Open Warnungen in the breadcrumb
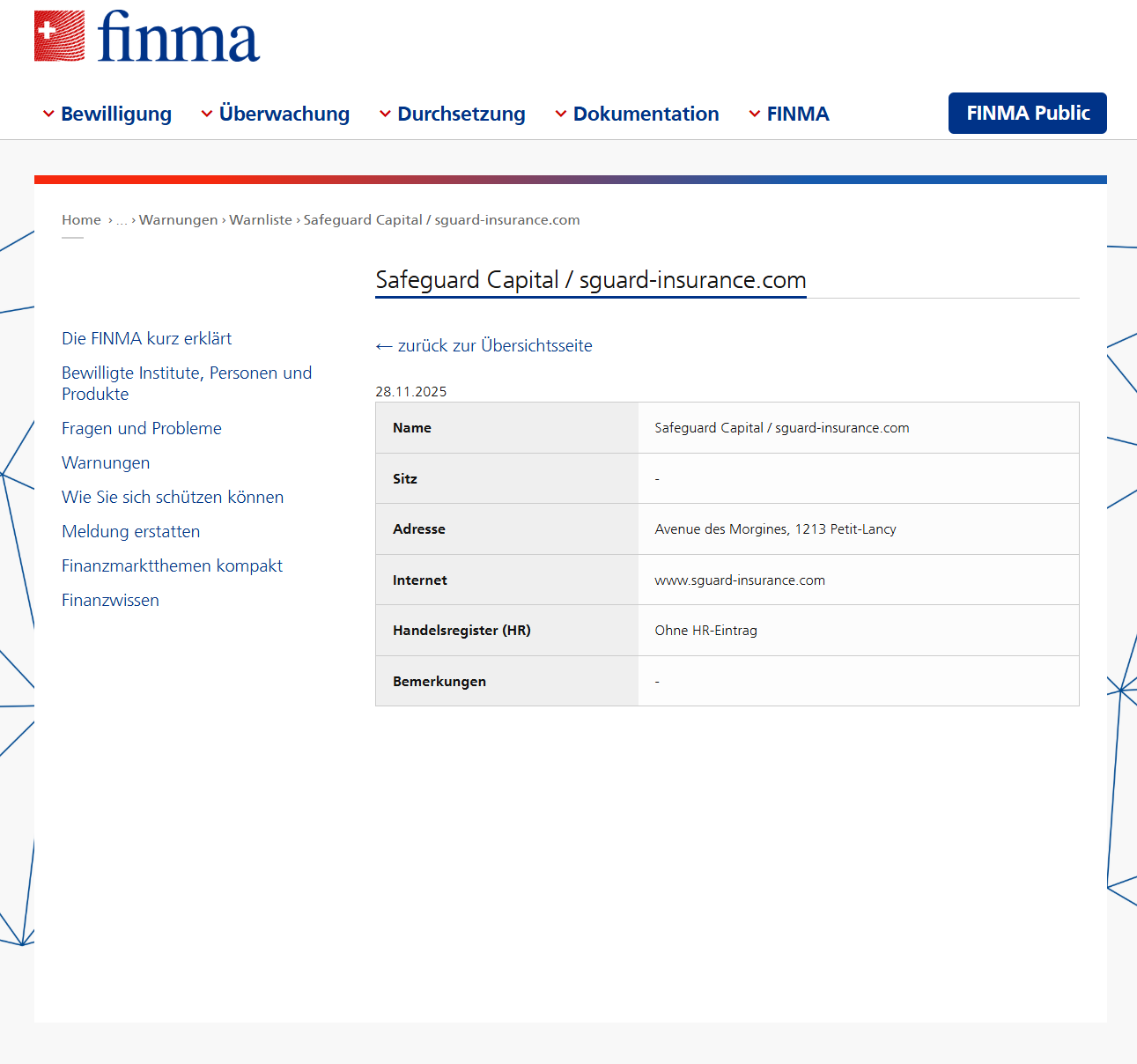Screen dimensions: 1137x1064 (x=178, y=220)
